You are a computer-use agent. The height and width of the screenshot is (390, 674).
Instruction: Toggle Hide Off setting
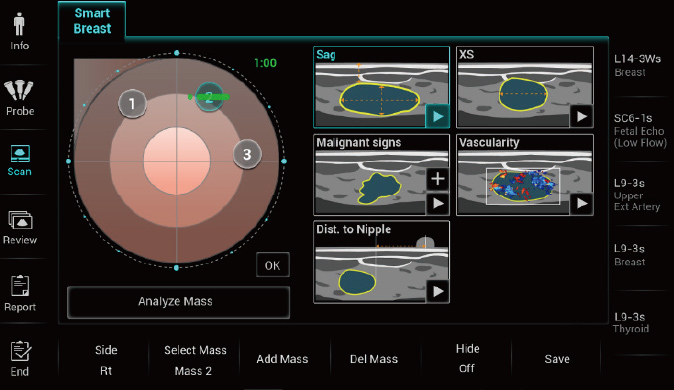click(x=467, y=358)
